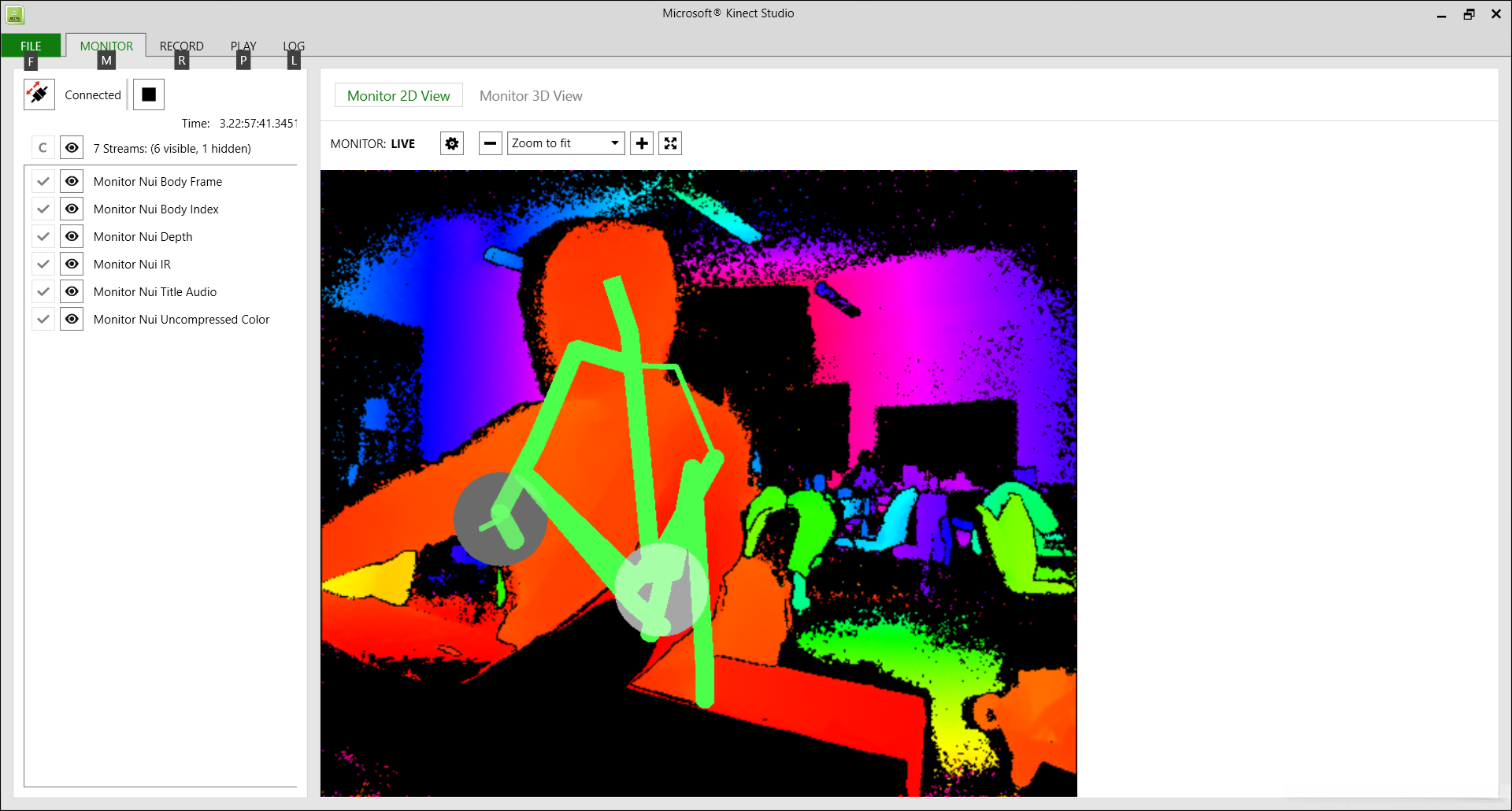Hide the Monitor Nui Title Audio stream
1512x811 pixels.
(72, 291)
